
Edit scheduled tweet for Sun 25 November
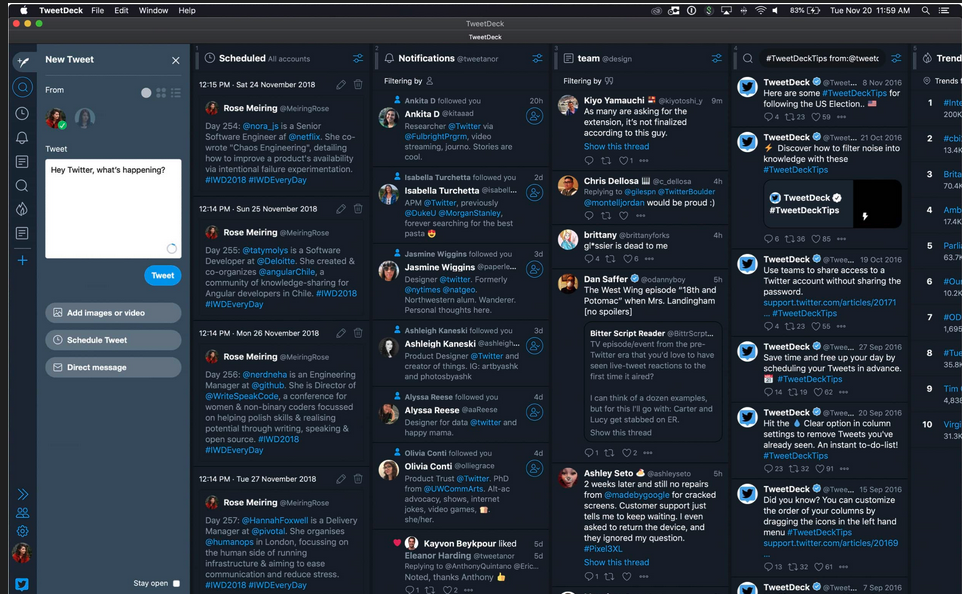pos(341,209)
